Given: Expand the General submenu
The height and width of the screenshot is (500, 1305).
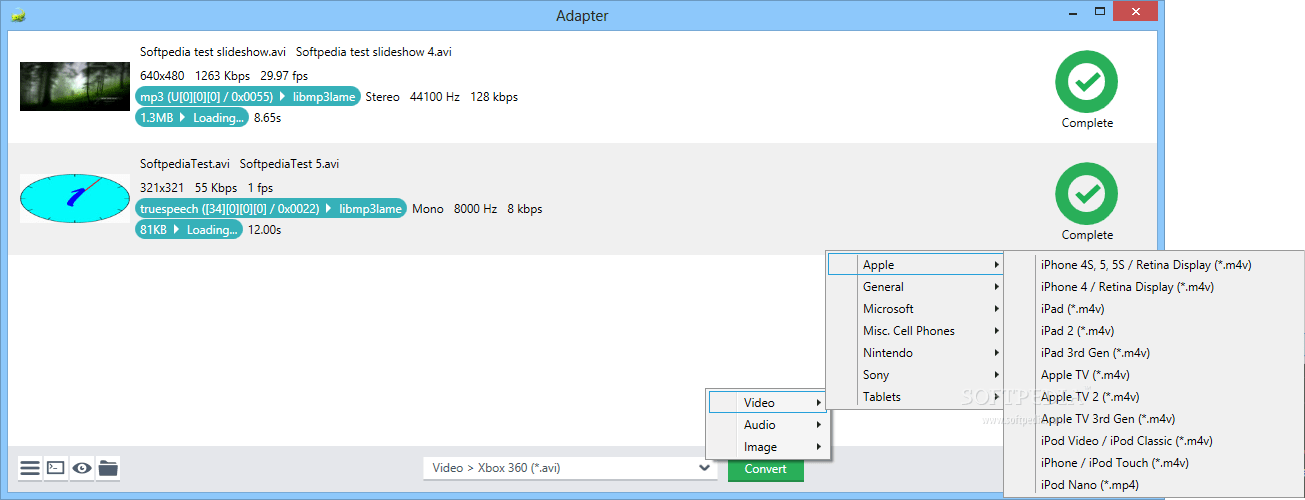Looking at the screenshot, I should point(915,287).
